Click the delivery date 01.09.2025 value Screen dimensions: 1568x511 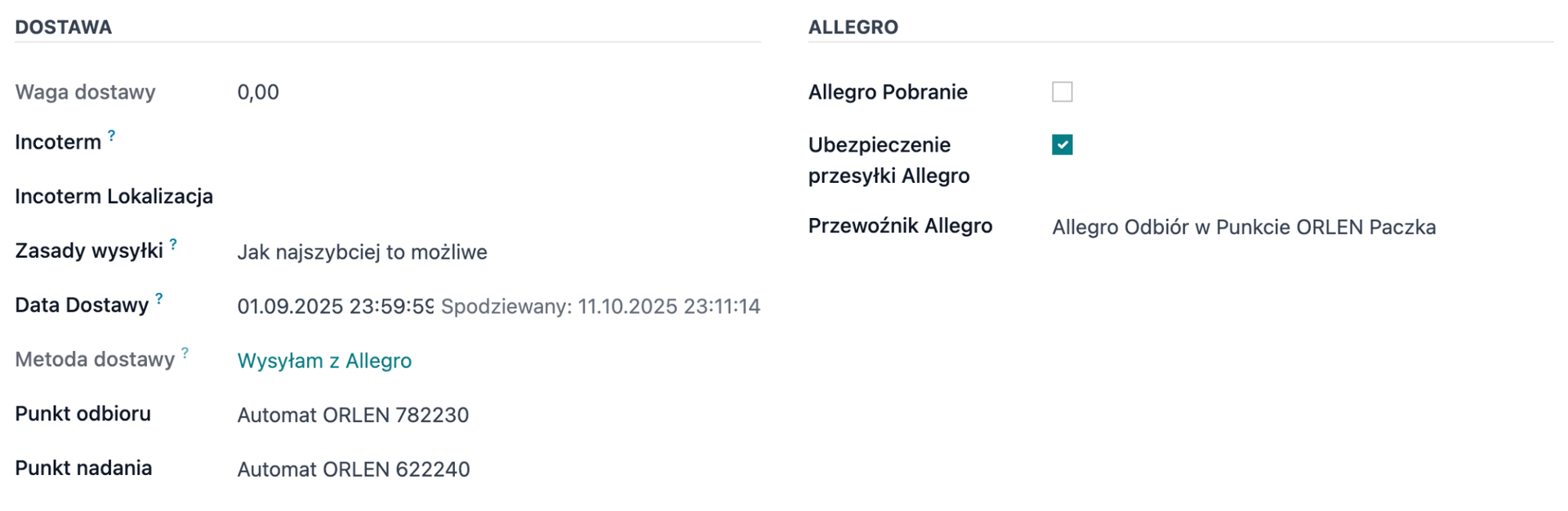335,306
